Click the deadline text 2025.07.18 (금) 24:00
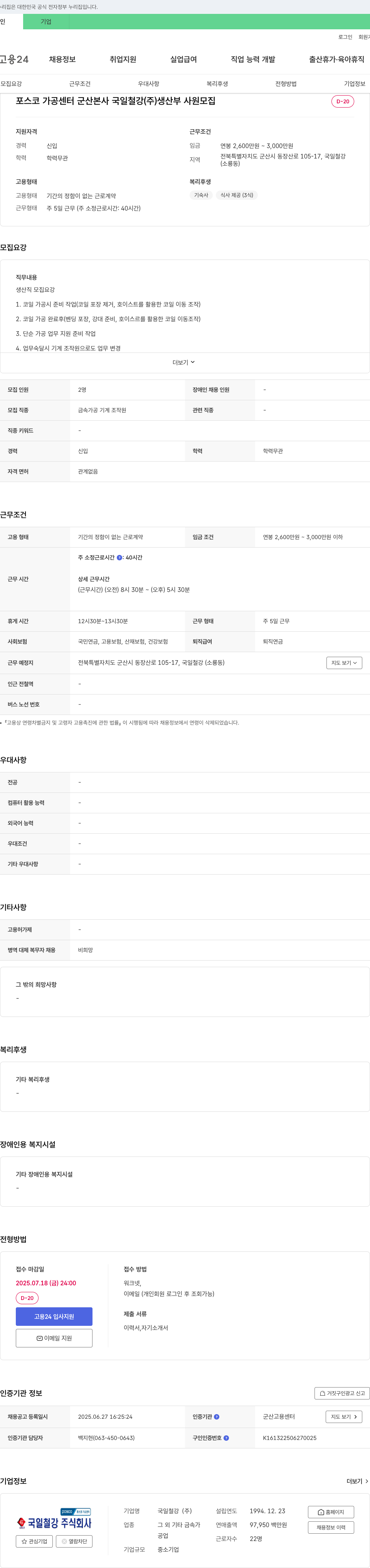The width and height of the screenshot is (370, 1568). 45,1283
